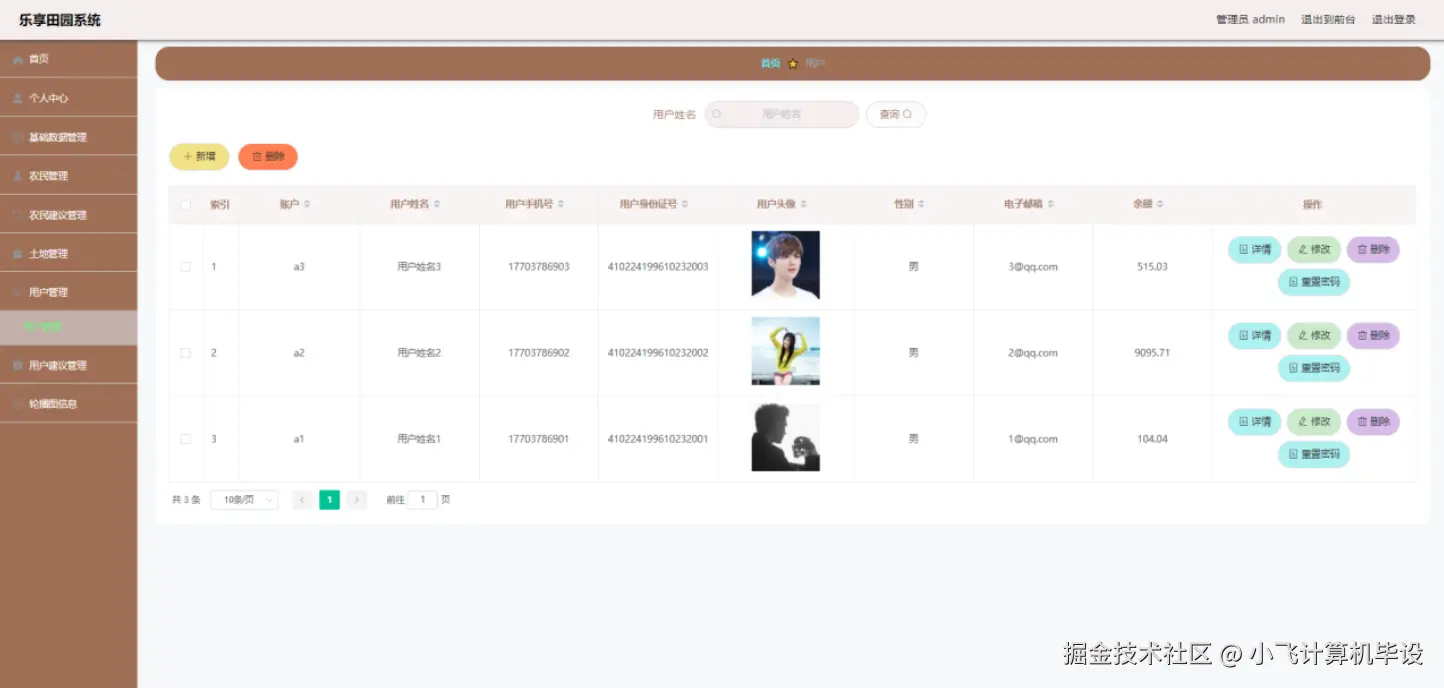The height and width of the screenshot is (688, 1444).
Task: Click the email cell 2@qq.com
Action: click(x=1033, y=353)
